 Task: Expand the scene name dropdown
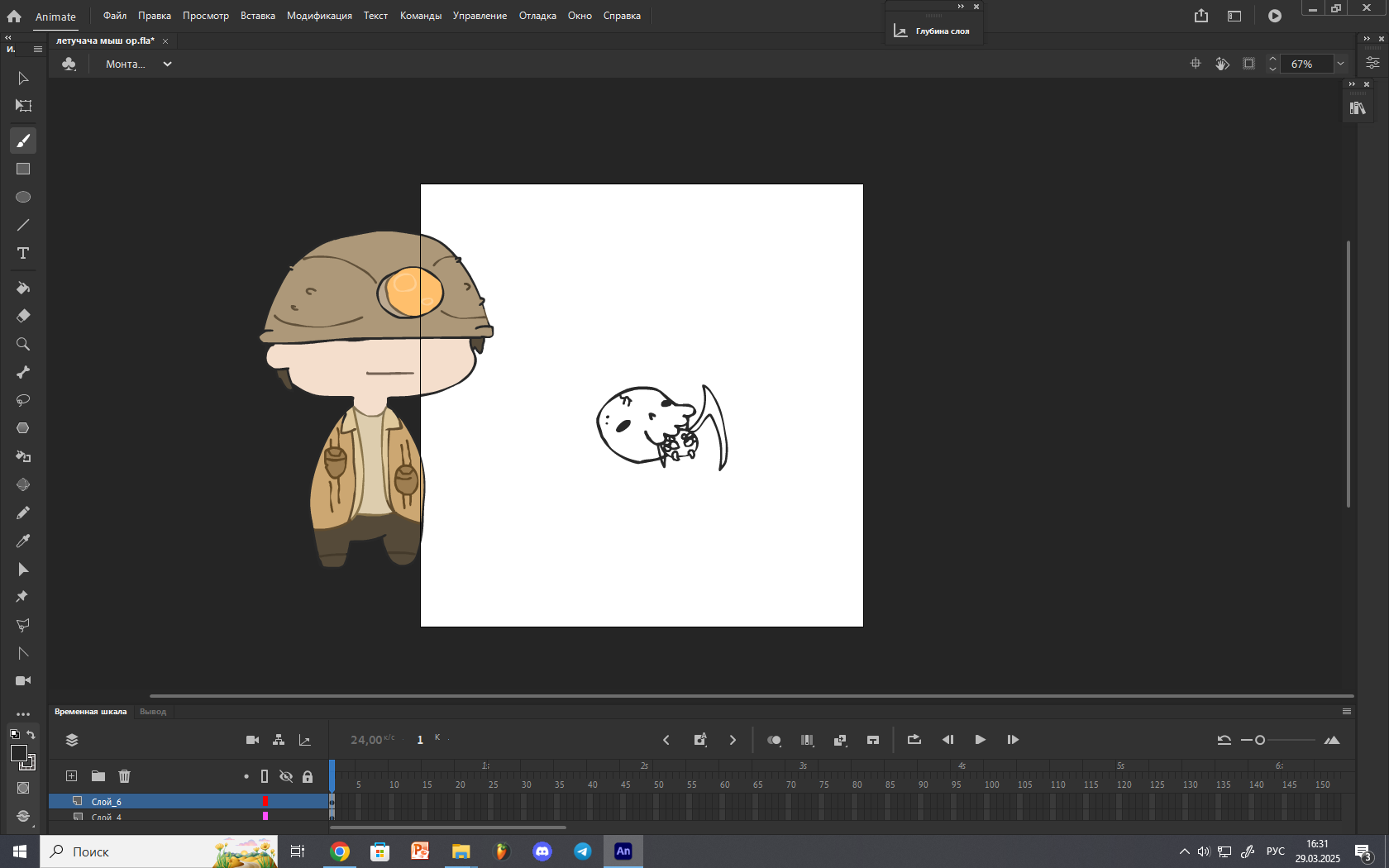[167, 64]
